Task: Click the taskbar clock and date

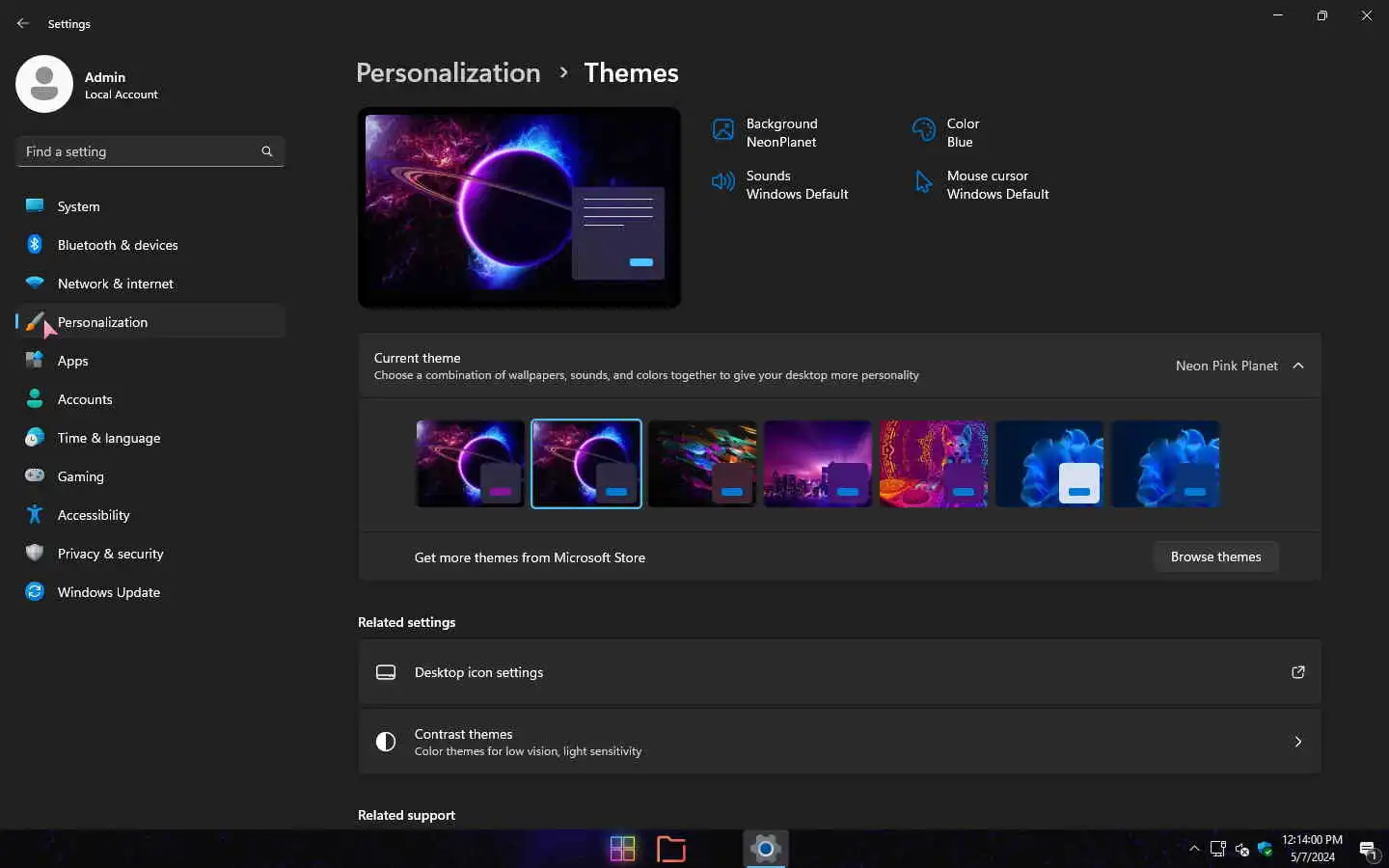Action: click(1312, 849)
